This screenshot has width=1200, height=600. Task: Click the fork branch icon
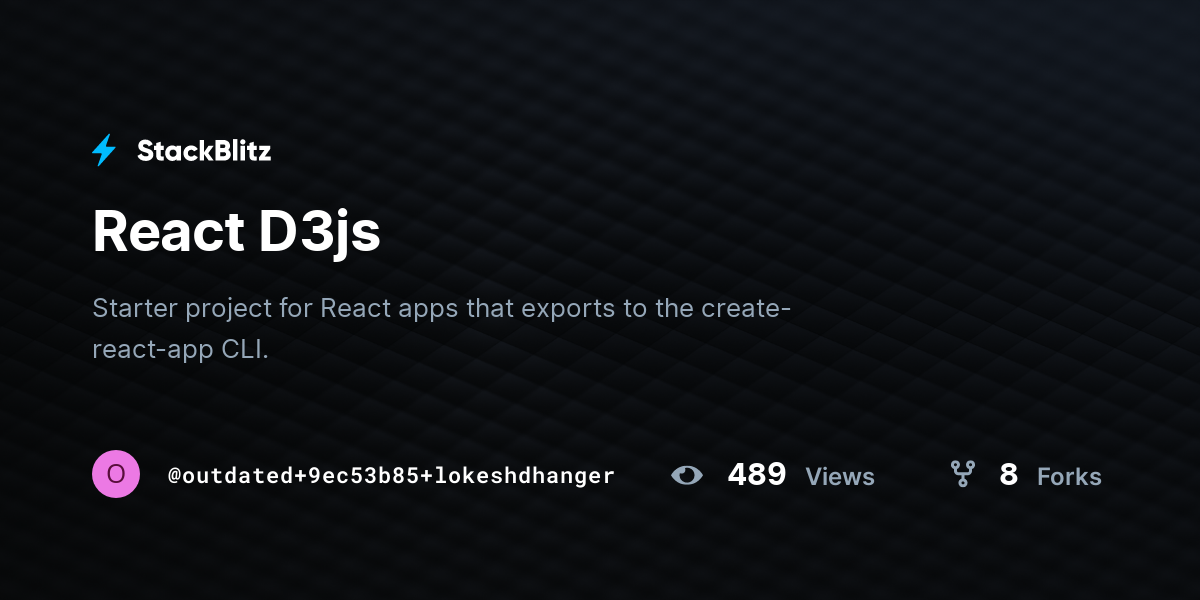[x=962, y=474]
